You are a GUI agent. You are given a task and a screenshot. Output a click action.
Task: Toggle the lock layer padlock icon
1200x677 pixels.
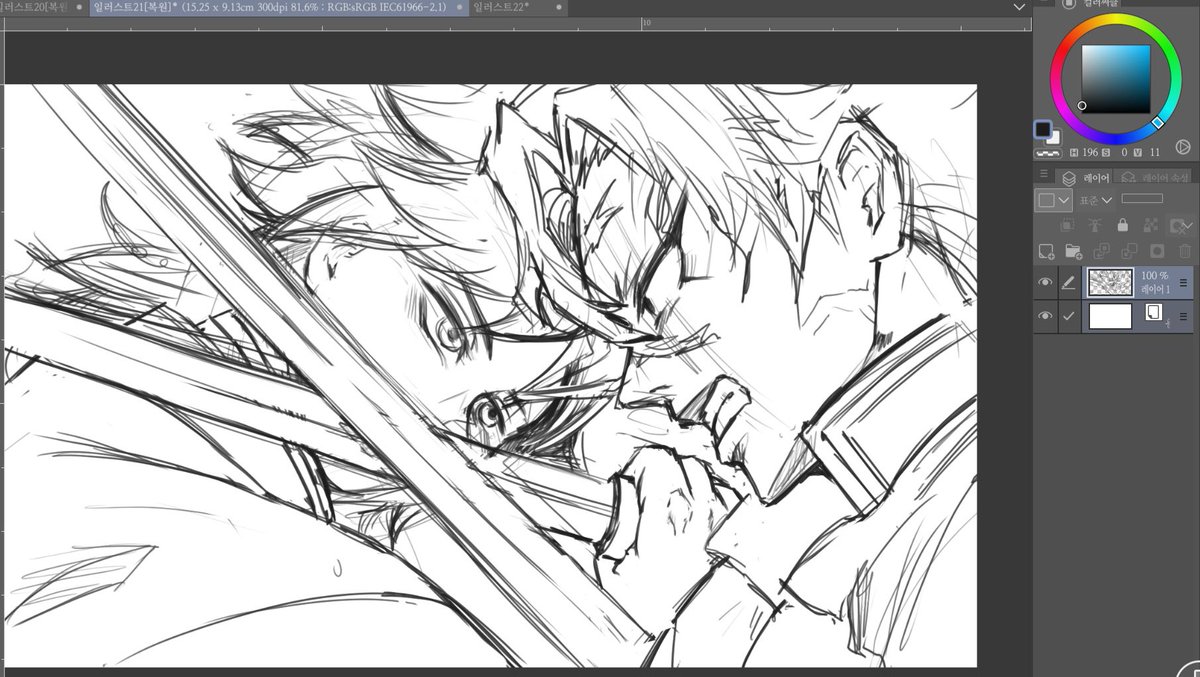tap(1123, 226)
